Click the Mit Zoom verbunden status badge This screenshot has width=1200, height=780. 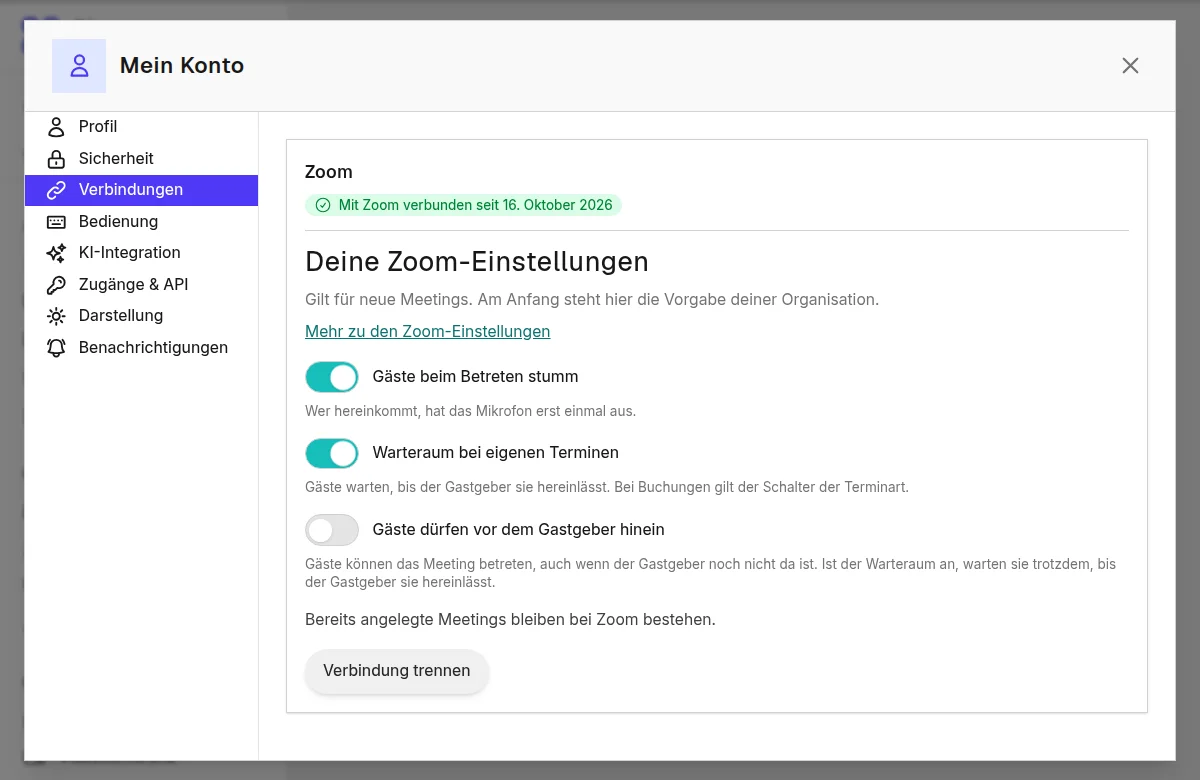pyautogui.click(x=463, y=205)
